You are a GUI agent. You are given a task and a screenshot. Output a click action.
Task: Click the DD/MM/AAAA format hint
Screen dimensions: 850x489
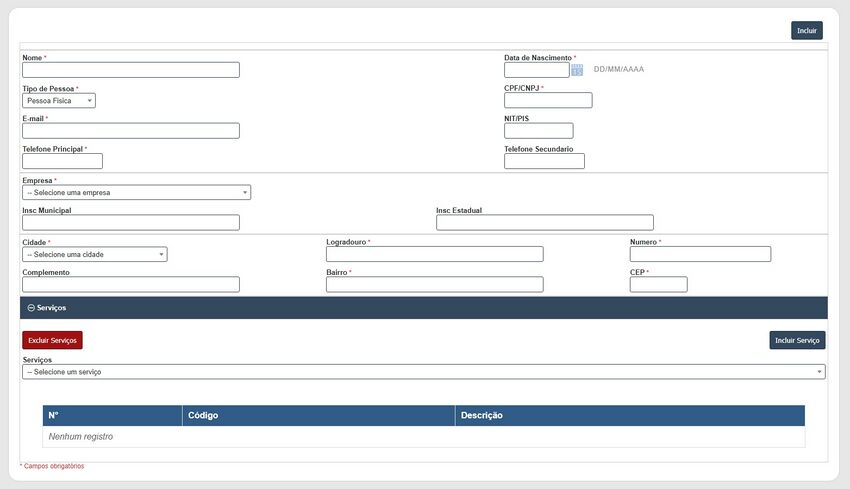[619, 69]
